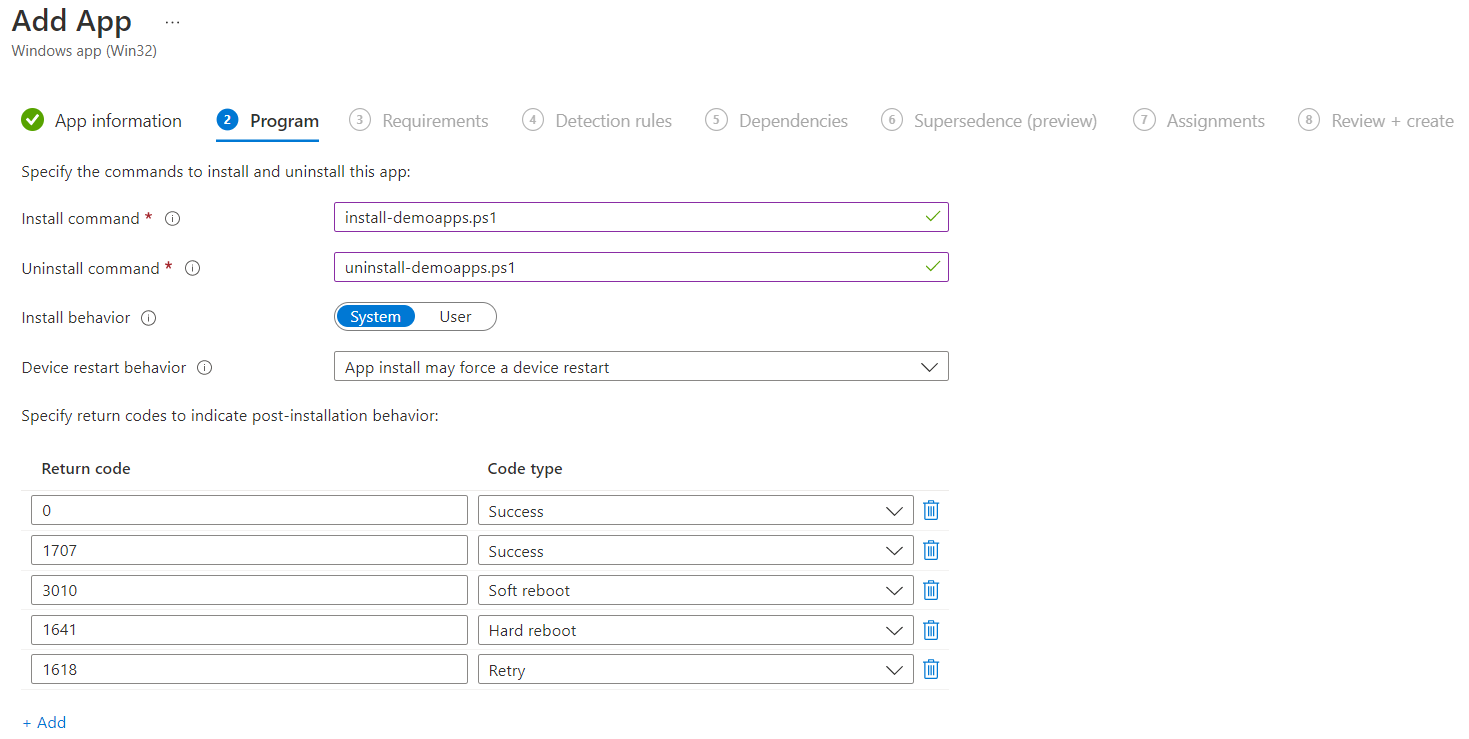Click the info icon beside Install command
Screen dimensions: 1469x739
[172, 218]
